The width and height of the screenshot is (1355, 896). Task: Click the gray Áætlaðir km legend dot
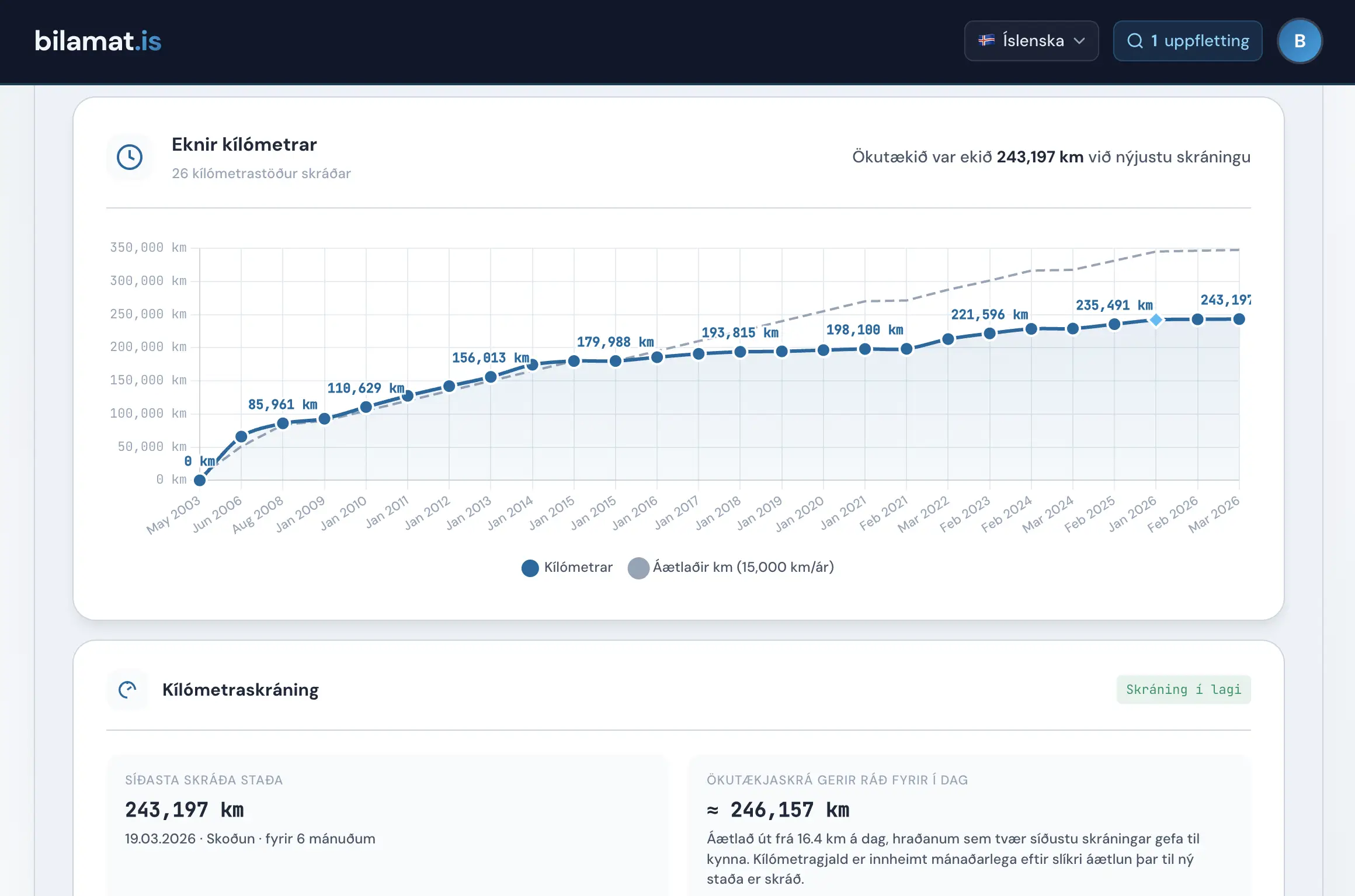[638, 568]
